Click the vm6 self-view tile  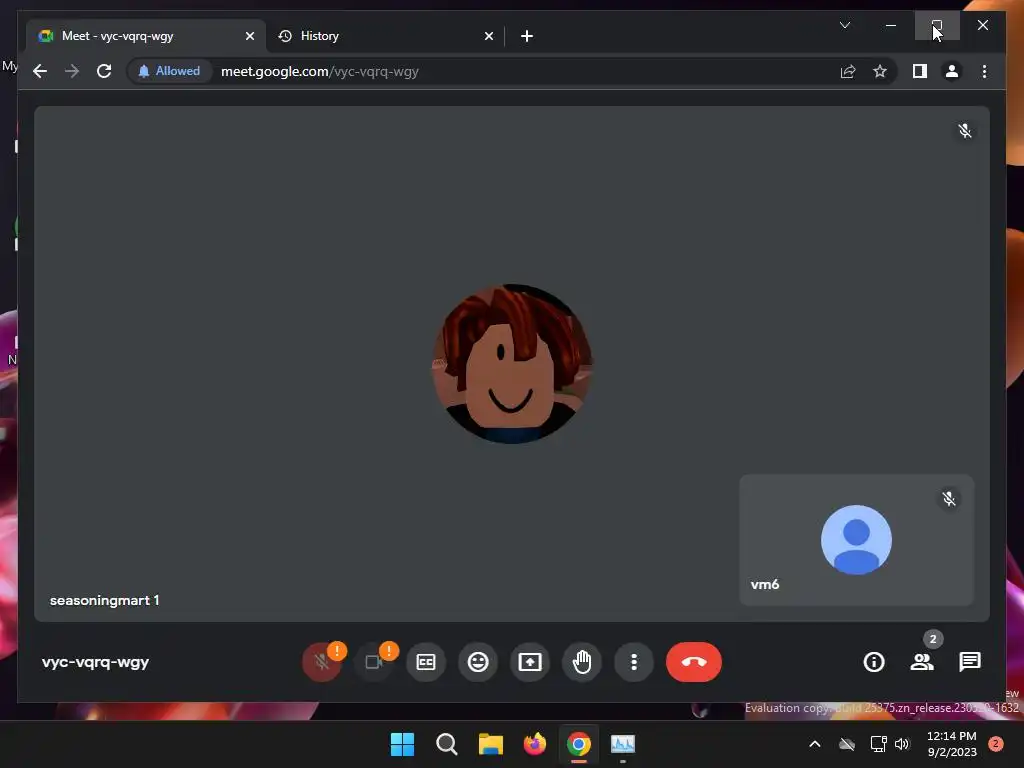click(857, 540)
